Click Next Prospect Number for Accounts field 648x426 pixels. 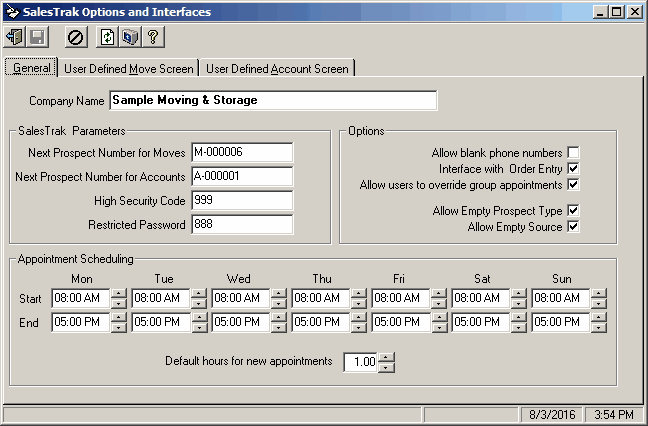click(242, 176)
